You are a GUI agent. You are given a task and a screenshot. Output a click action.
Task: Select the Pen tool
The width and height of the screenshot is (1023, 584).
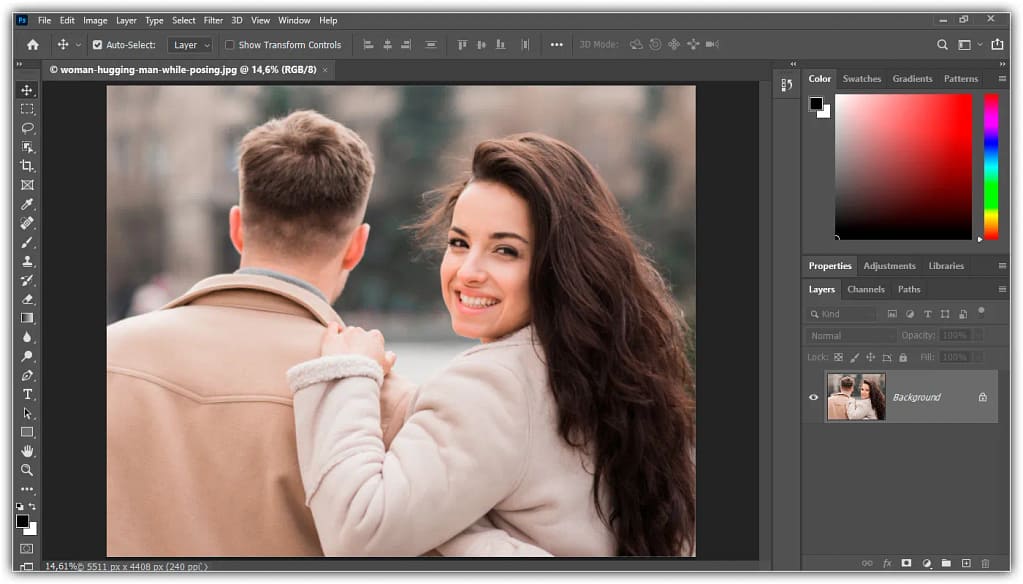(27, 375)
